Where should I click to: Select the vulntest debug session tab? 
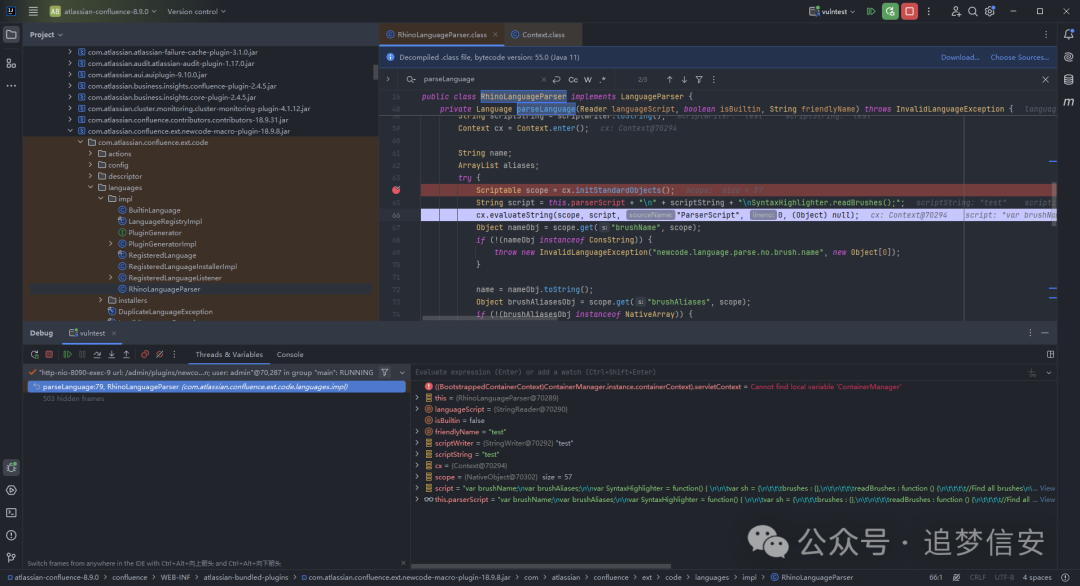click(x=92, y=333)
